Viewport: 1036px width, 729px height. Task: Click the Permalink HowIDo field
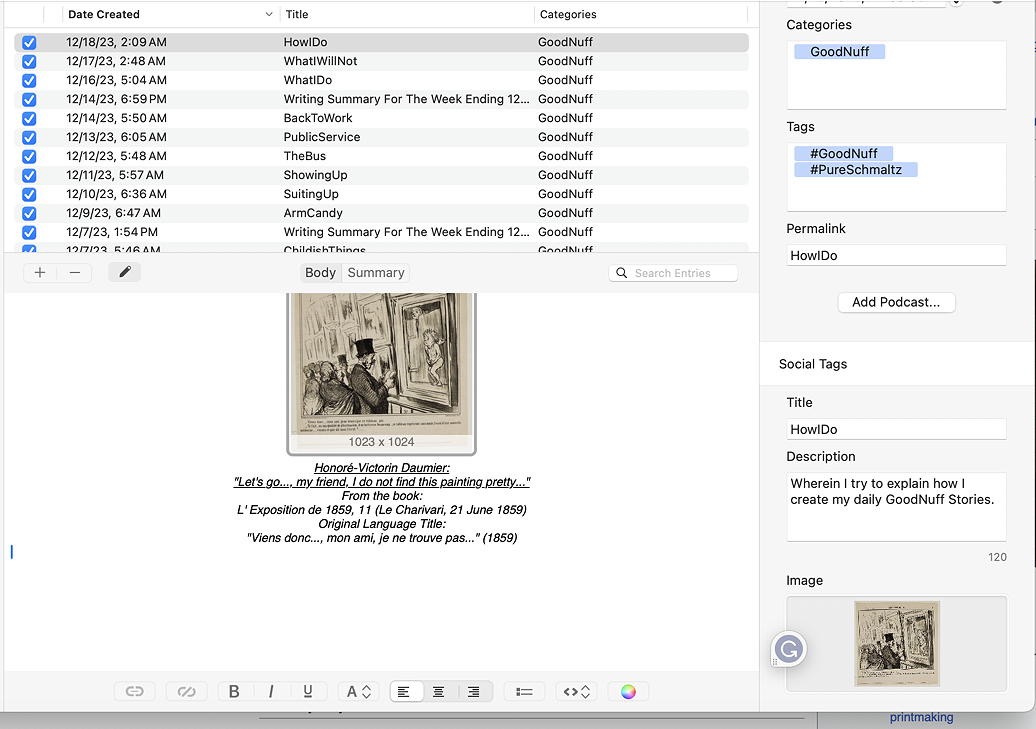tap(896, 256)
